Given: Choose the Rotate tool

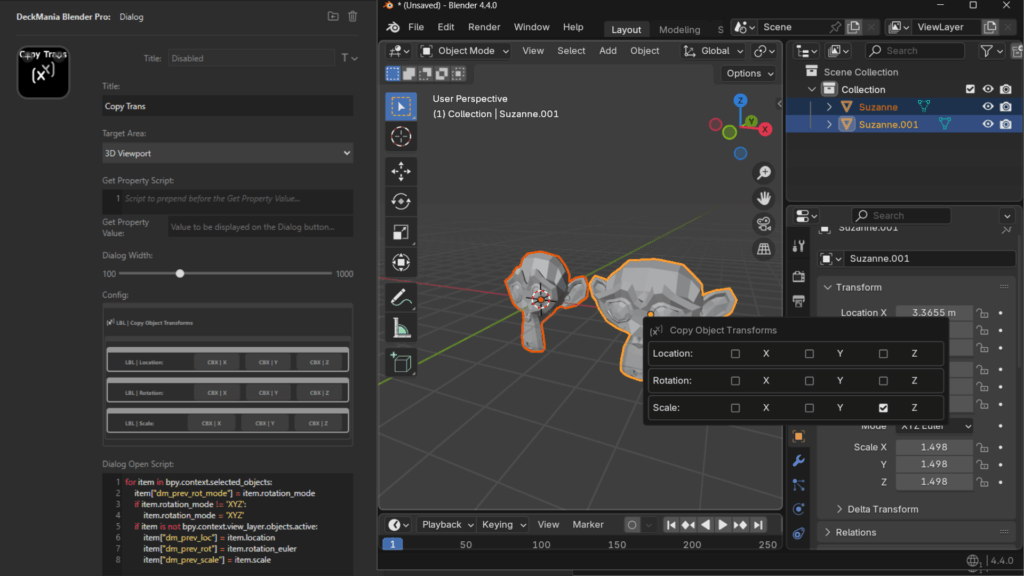Looking at the screenshot, I should (401, 202).
